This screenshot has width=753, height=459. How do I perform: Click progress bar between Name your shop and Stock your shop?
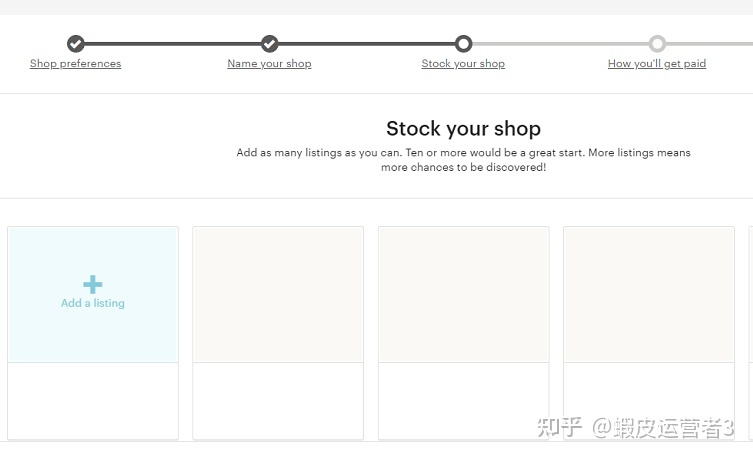point(366,44)
